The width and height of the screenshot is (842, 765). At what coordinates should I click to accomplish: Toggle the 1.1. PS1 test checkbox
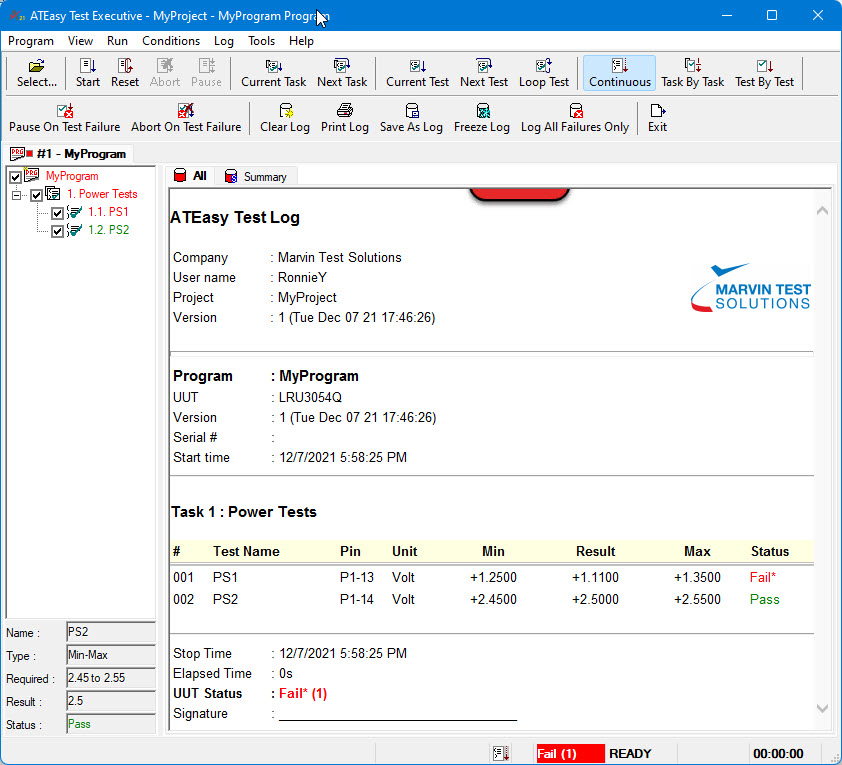pyautogui.click(x=57, y=213)
